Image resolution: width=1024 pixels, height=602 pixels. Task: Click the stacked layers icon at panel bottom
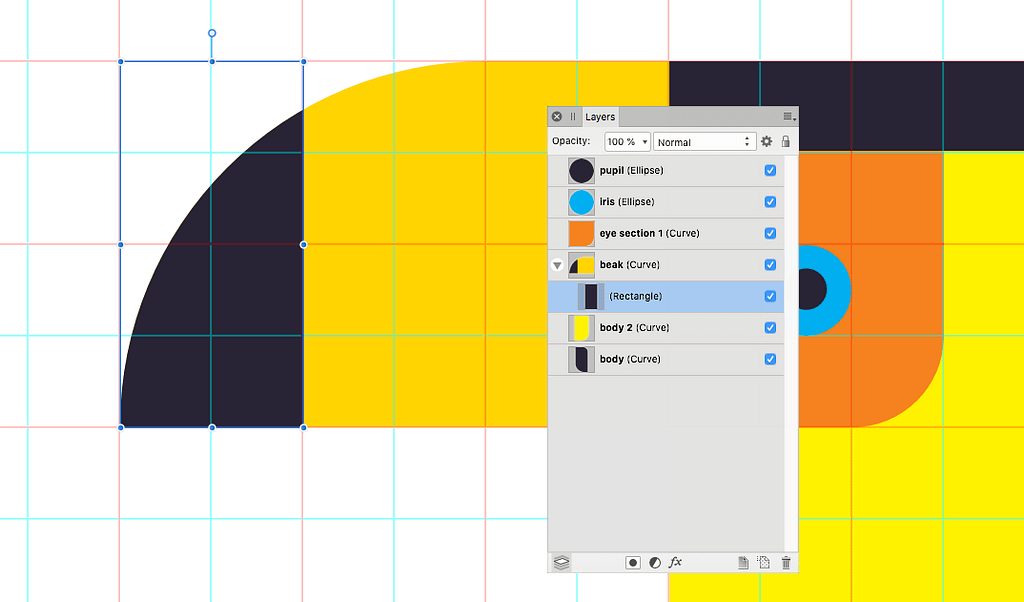click(x=561, y=562)
